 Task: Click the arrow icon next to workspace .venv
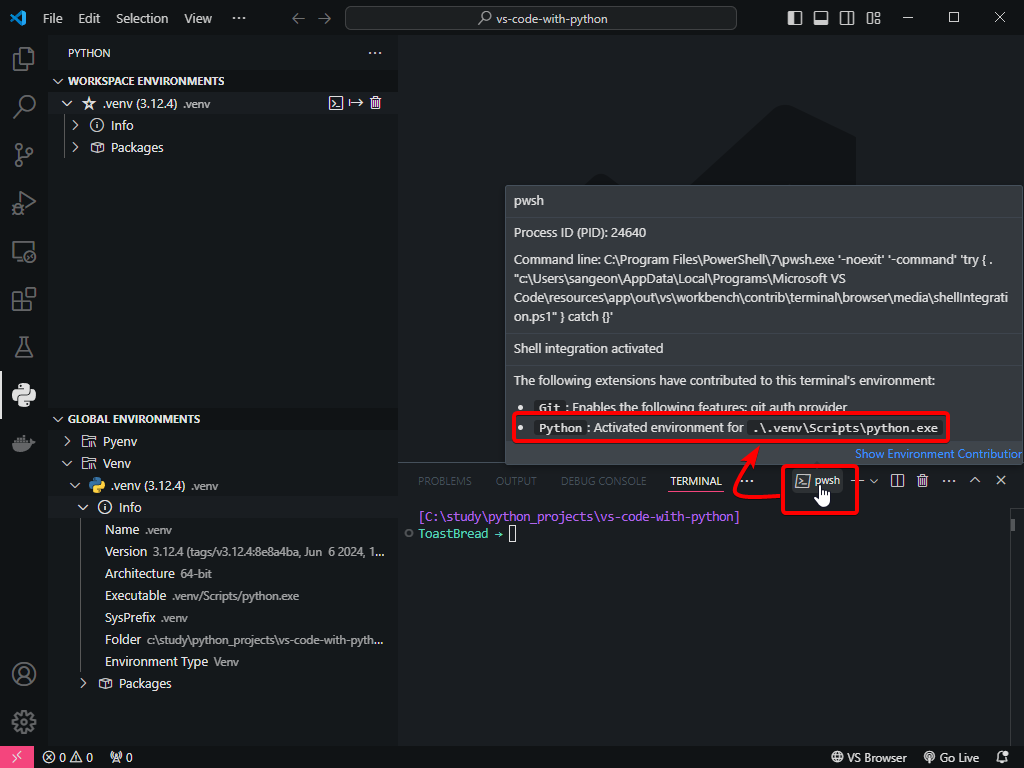356,103
